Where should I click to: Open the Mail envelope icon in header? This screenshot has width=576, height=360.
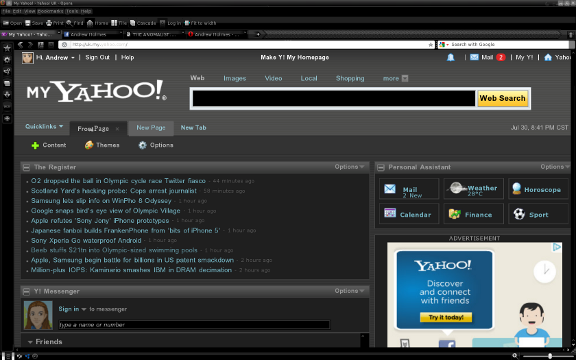[x=474, y=57]
